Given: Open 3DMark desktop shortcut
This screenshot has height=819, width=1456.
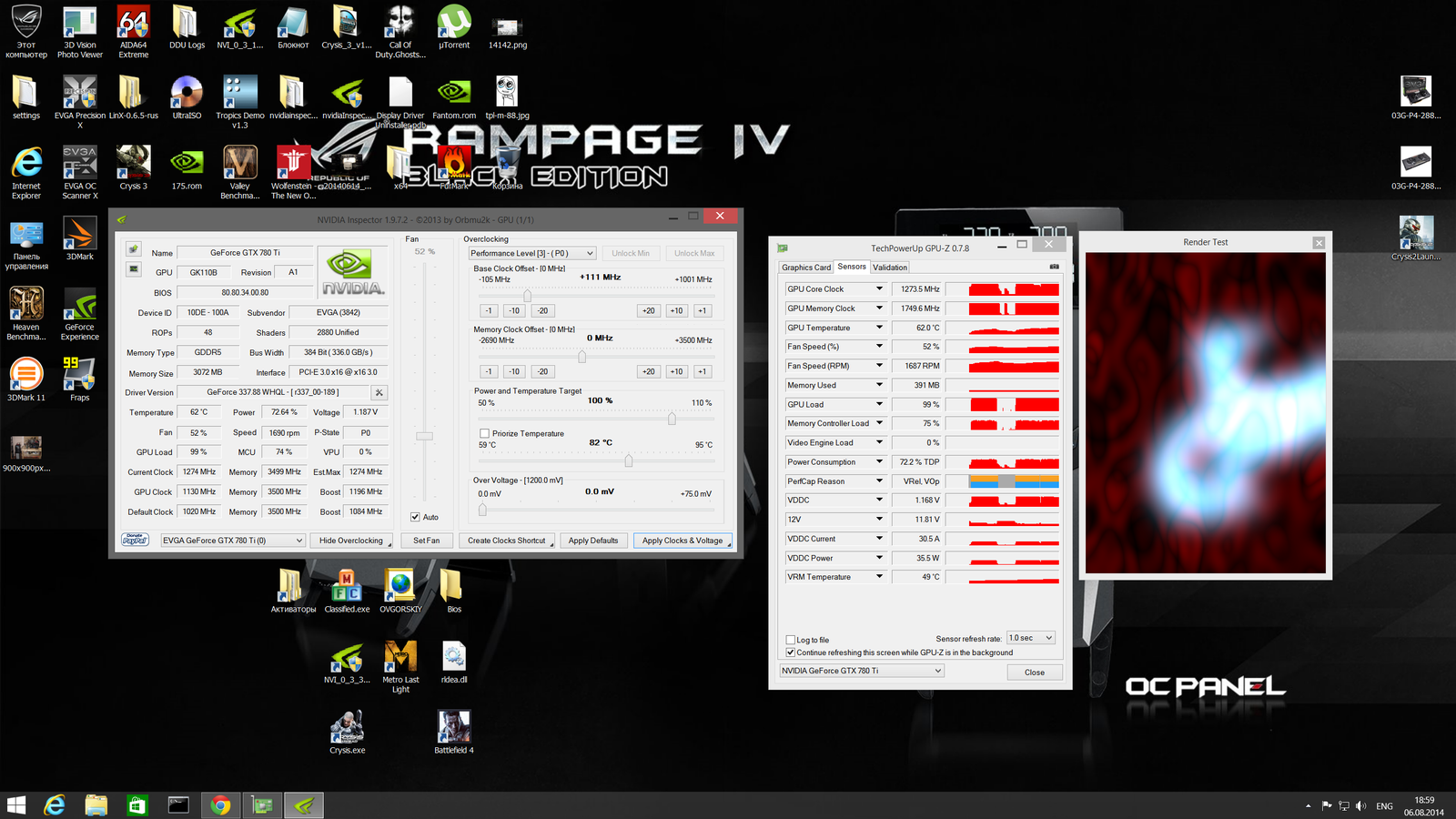Looking at the screenshot, I should click(x=80, y=238).
